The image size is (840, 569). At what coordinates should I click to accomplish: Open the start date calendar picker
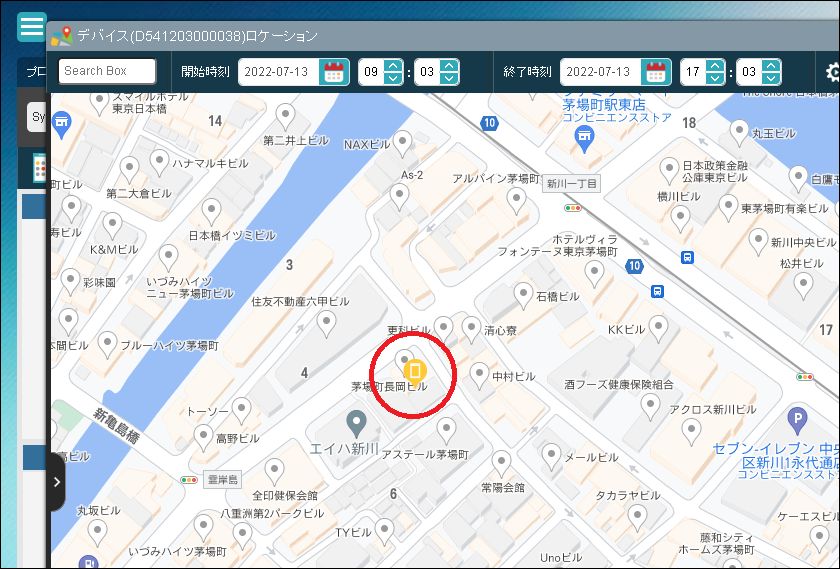[333, 72]
